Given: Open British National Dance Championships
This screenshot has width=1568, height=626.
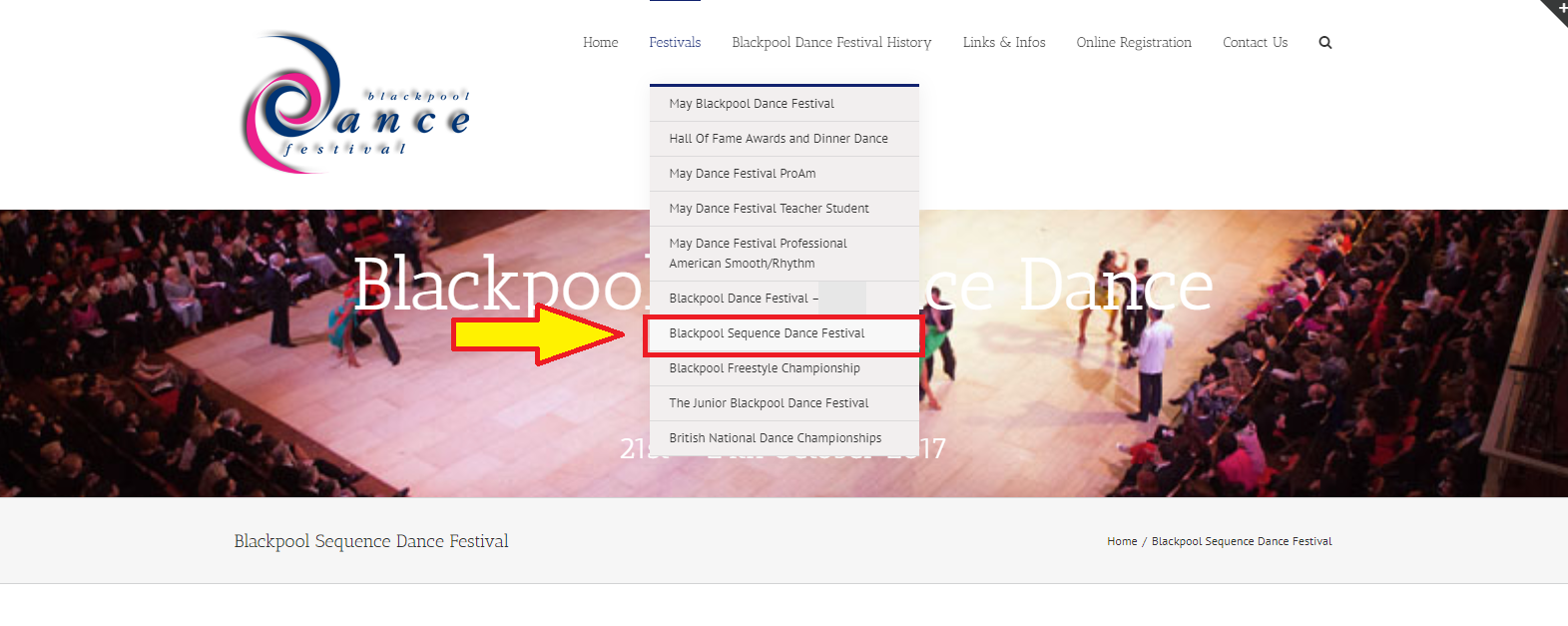Looking at the screenshot, I should pyautogui.click(x=784, y=438).
